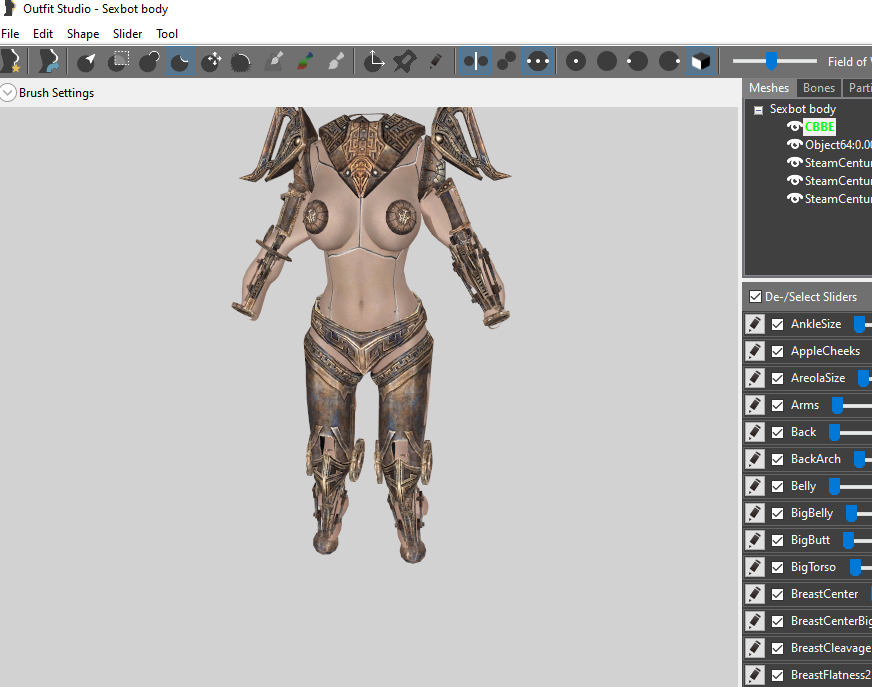Click the BreastFlatness2 slider label
Image resolution: width=872 pixels, height=687 pixels.
831,675
